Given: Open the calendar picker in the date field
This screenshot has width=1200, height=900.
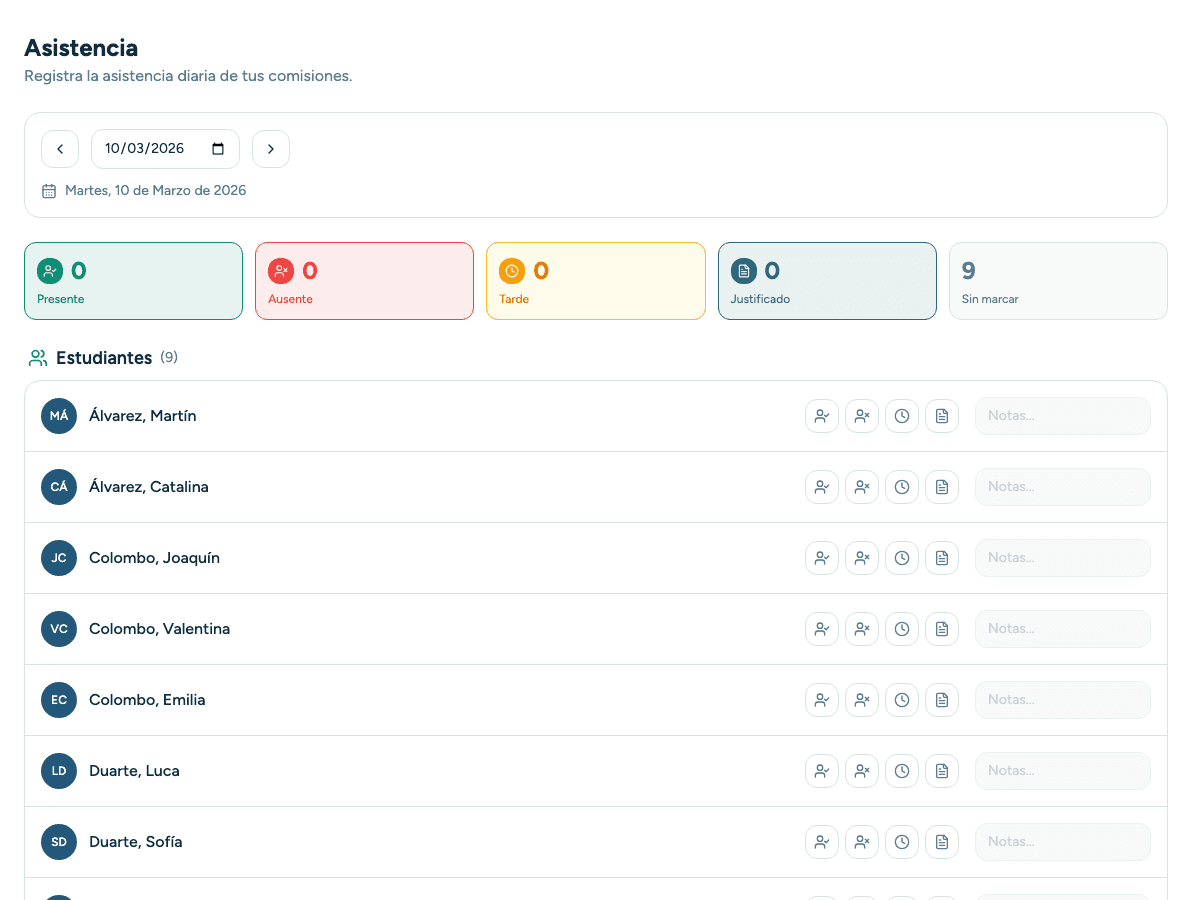Looking at the screenshot, I should 218,149.
